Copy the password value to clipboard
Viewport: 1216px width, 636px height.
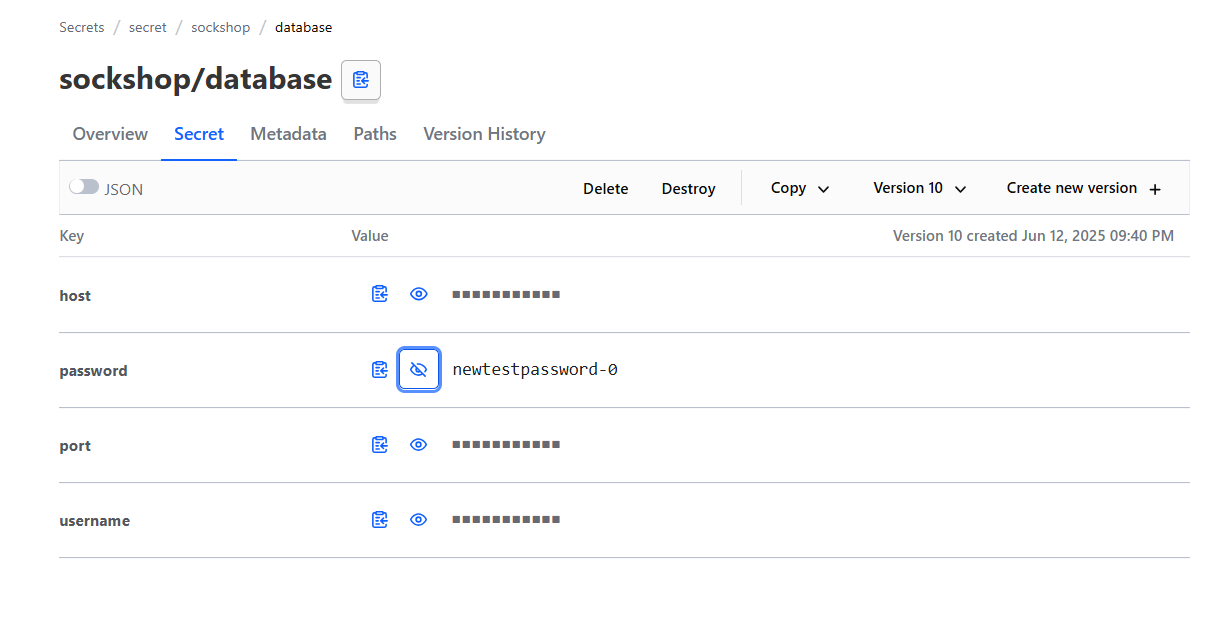(380, 370)
